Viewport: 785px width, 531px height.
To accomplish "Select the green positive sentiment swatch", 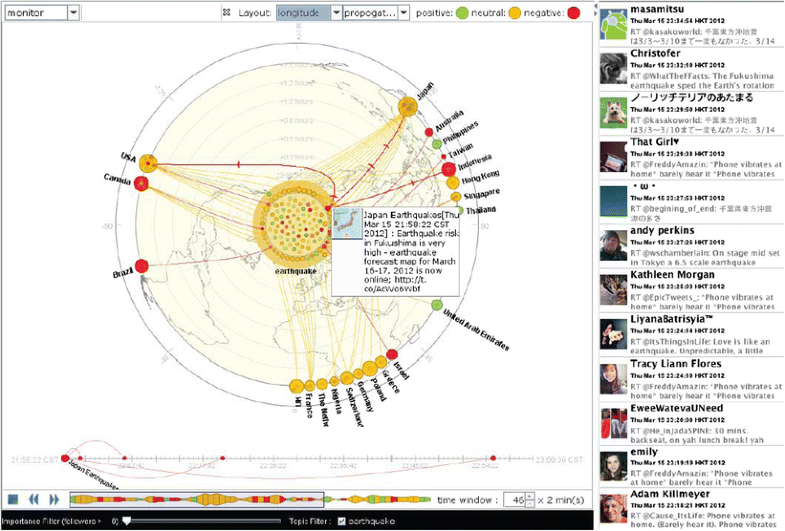I will (462, 13).
